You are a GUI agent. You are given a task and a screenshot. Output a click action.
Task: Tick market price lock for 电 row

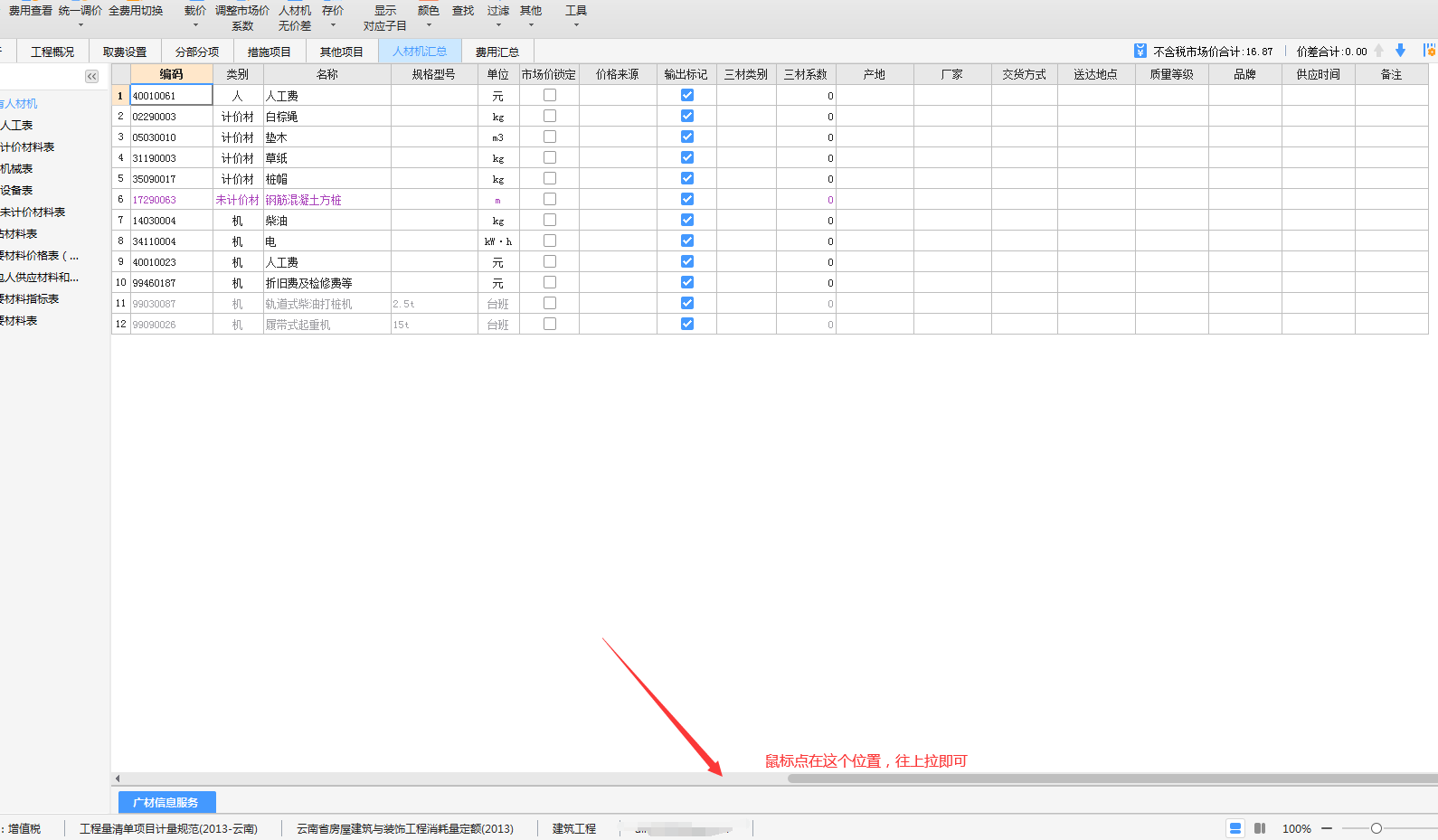[549, 241]
